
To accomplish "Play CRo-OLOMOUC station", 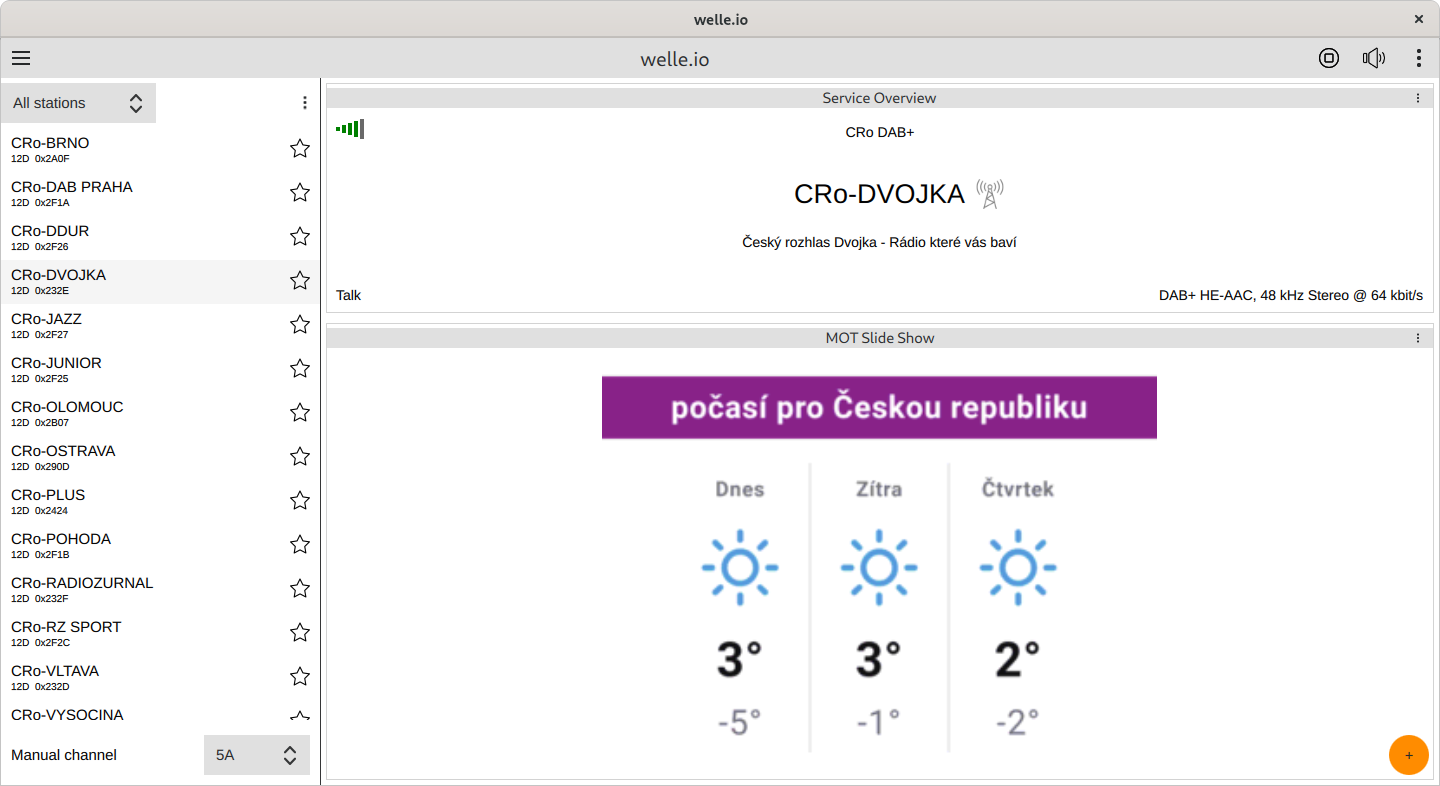I will [160, 414].
